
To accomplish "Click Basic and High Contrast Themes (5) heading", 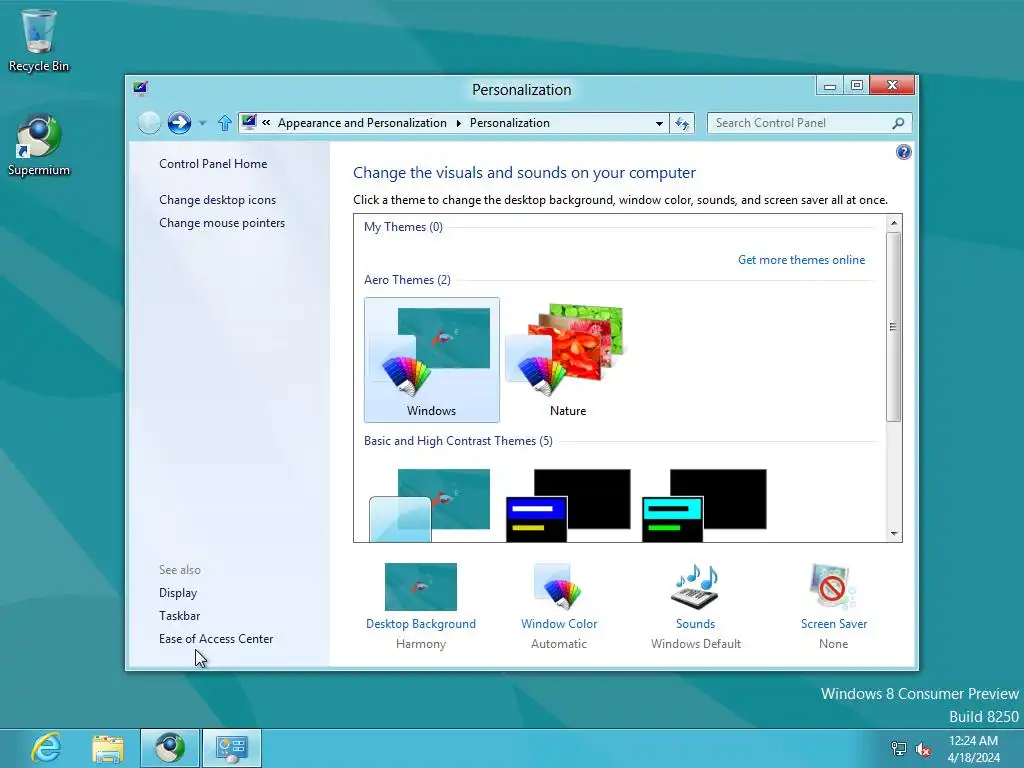I will [458, 441].
